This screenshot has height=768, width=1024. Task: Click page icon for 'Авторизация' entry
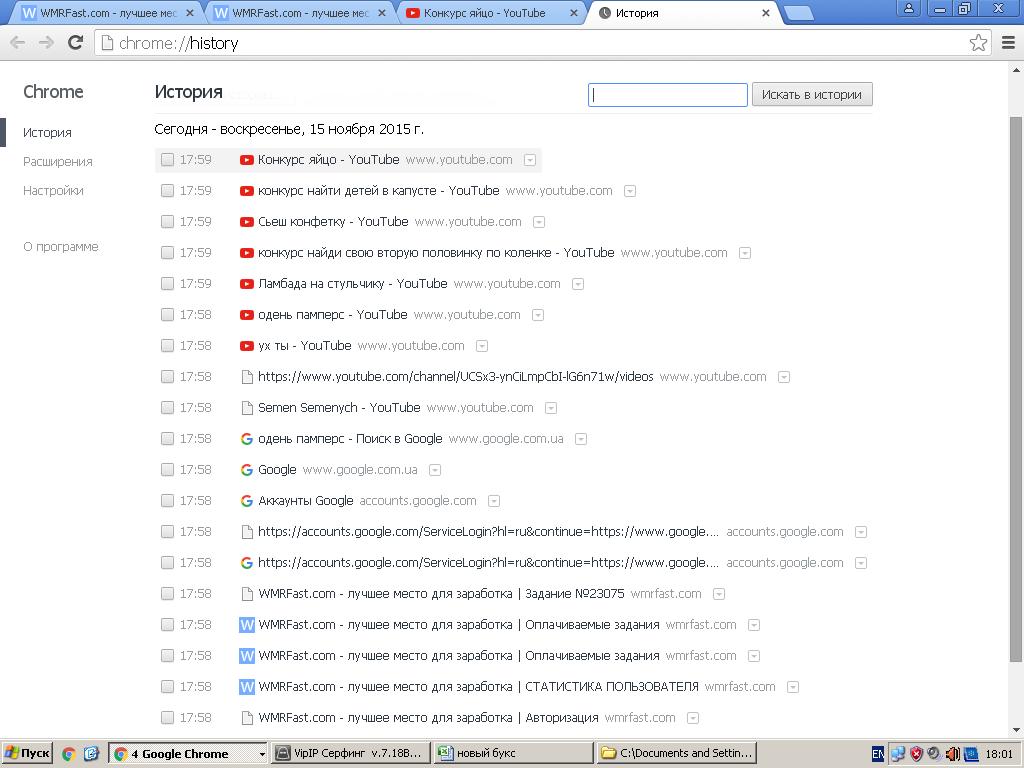coord(247,718)
